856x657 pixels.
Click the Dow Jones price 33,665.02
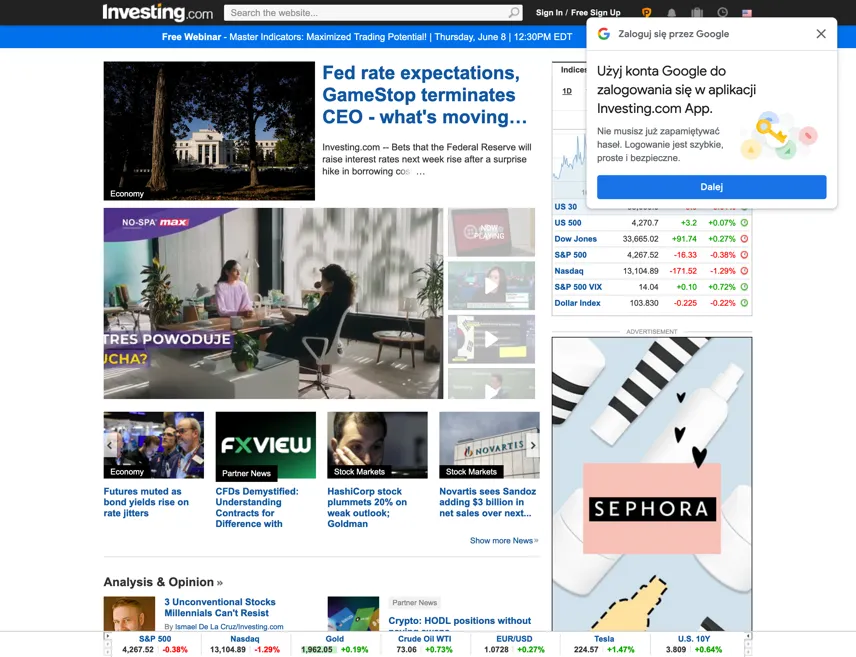coord(640,239)
